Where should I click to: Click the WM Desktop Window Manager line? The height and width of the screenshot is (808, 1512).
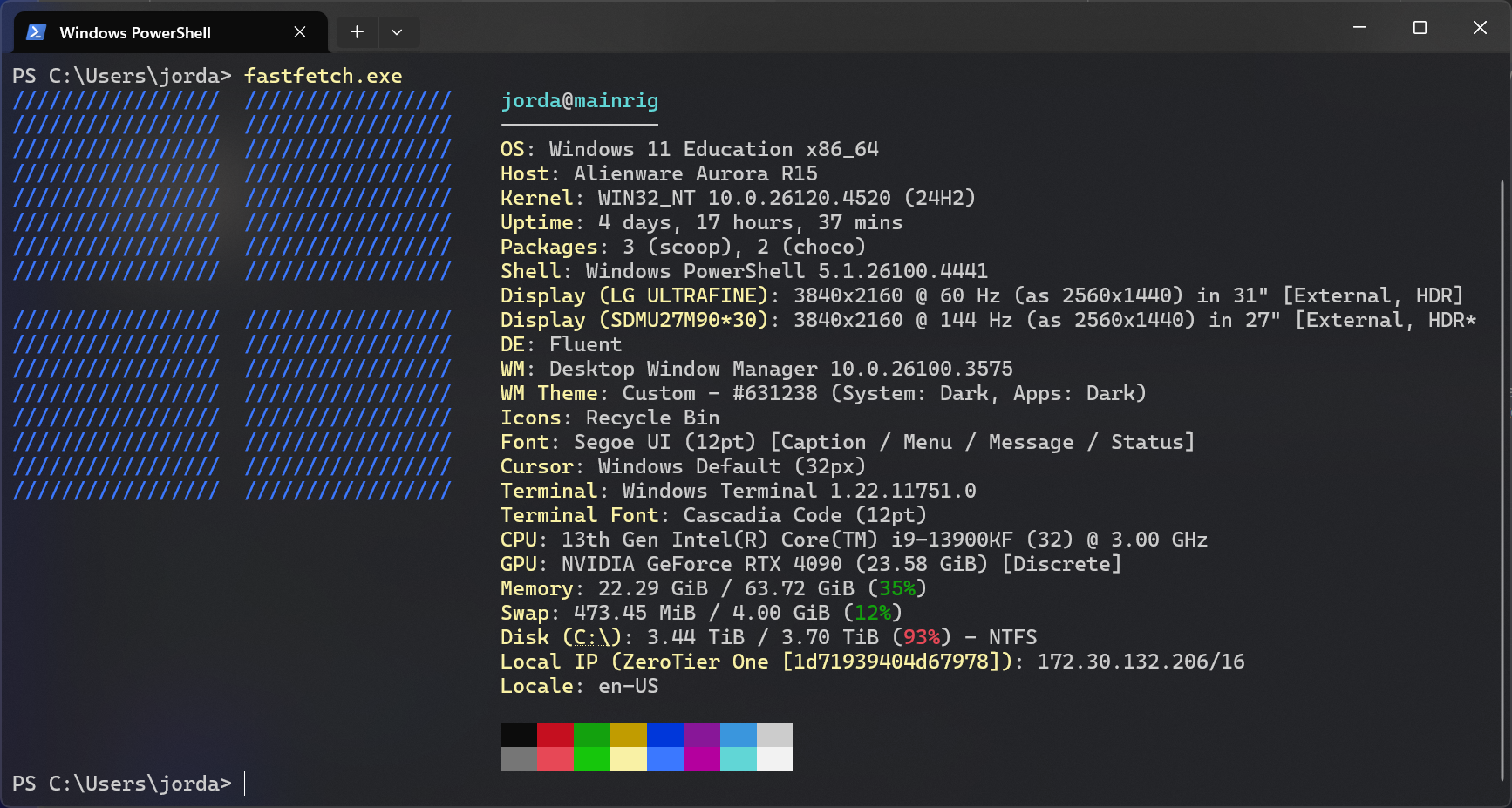(757, 369)
